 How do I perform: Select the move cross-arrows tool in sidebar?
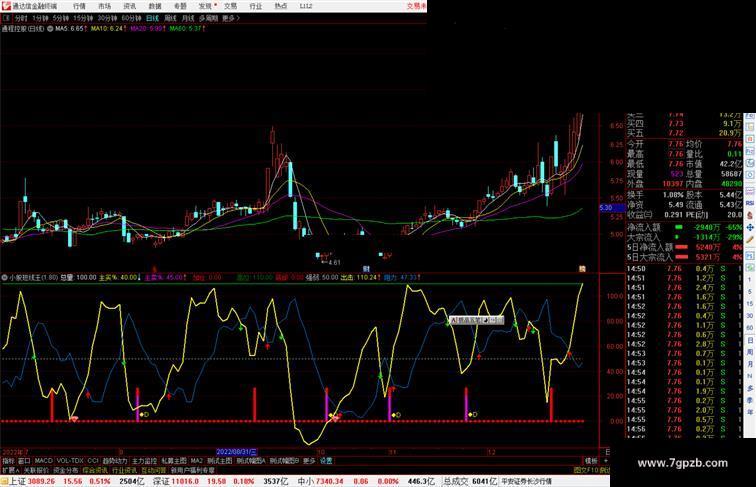tap(750, 227)
